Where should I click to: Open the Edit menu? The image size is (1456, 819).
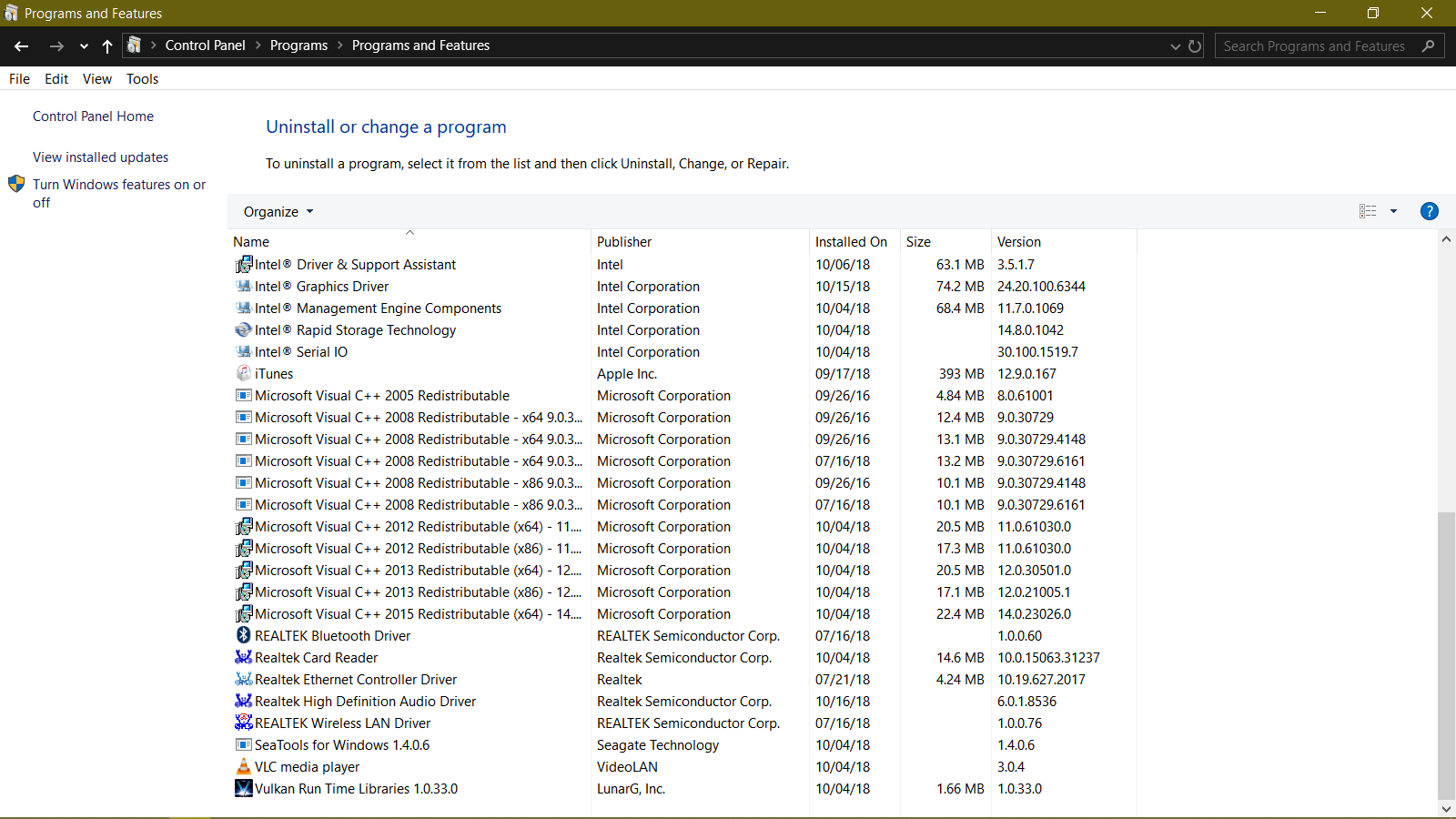coord(56,79)
